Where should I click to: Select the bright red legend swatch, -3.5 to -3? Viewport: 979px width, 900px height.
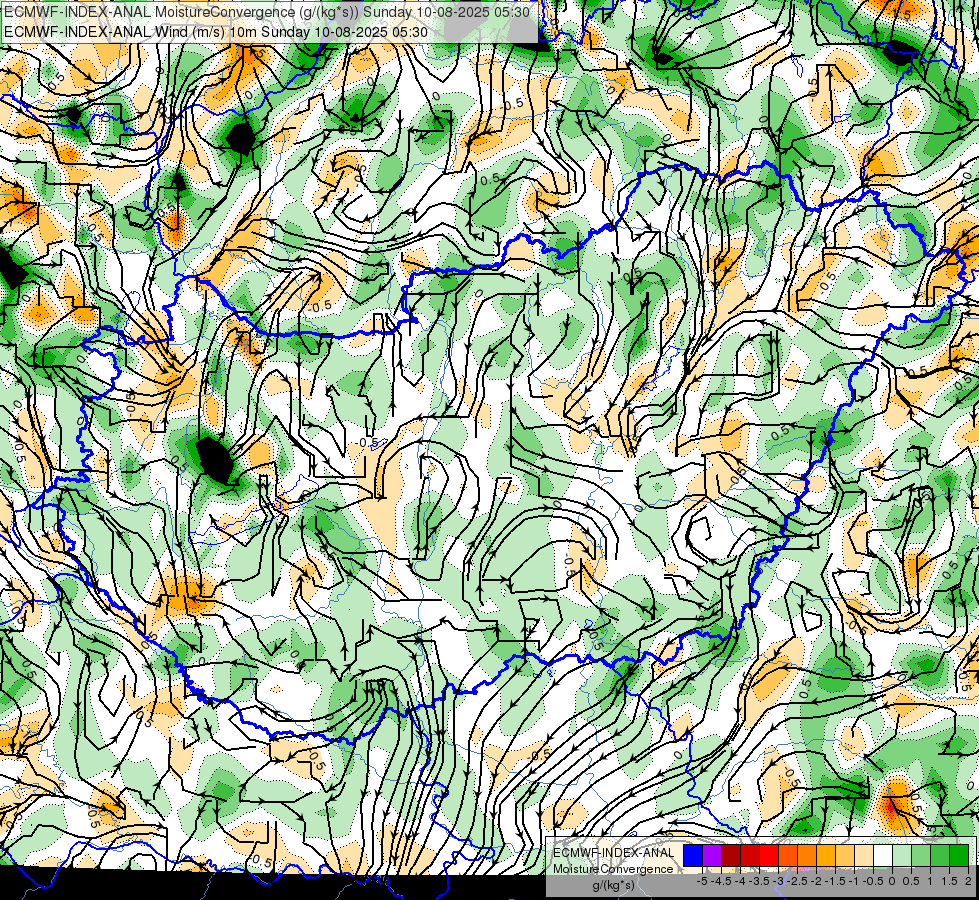(x=769, y=856)
